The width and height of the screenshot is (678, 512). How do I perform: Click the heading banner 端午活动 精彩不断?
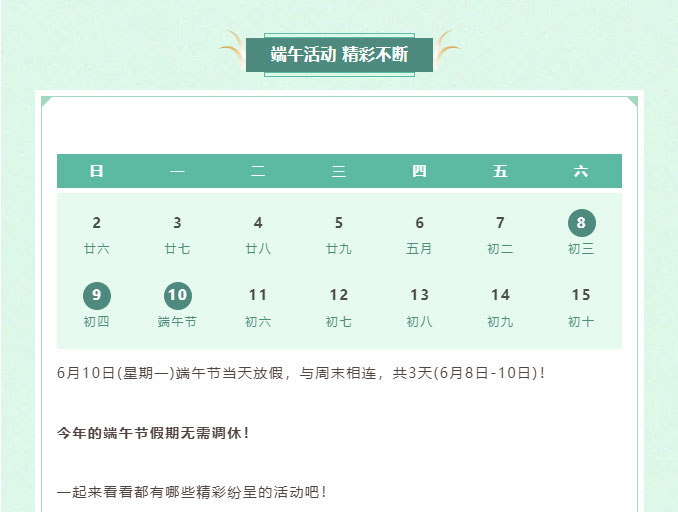coord(339,54)
